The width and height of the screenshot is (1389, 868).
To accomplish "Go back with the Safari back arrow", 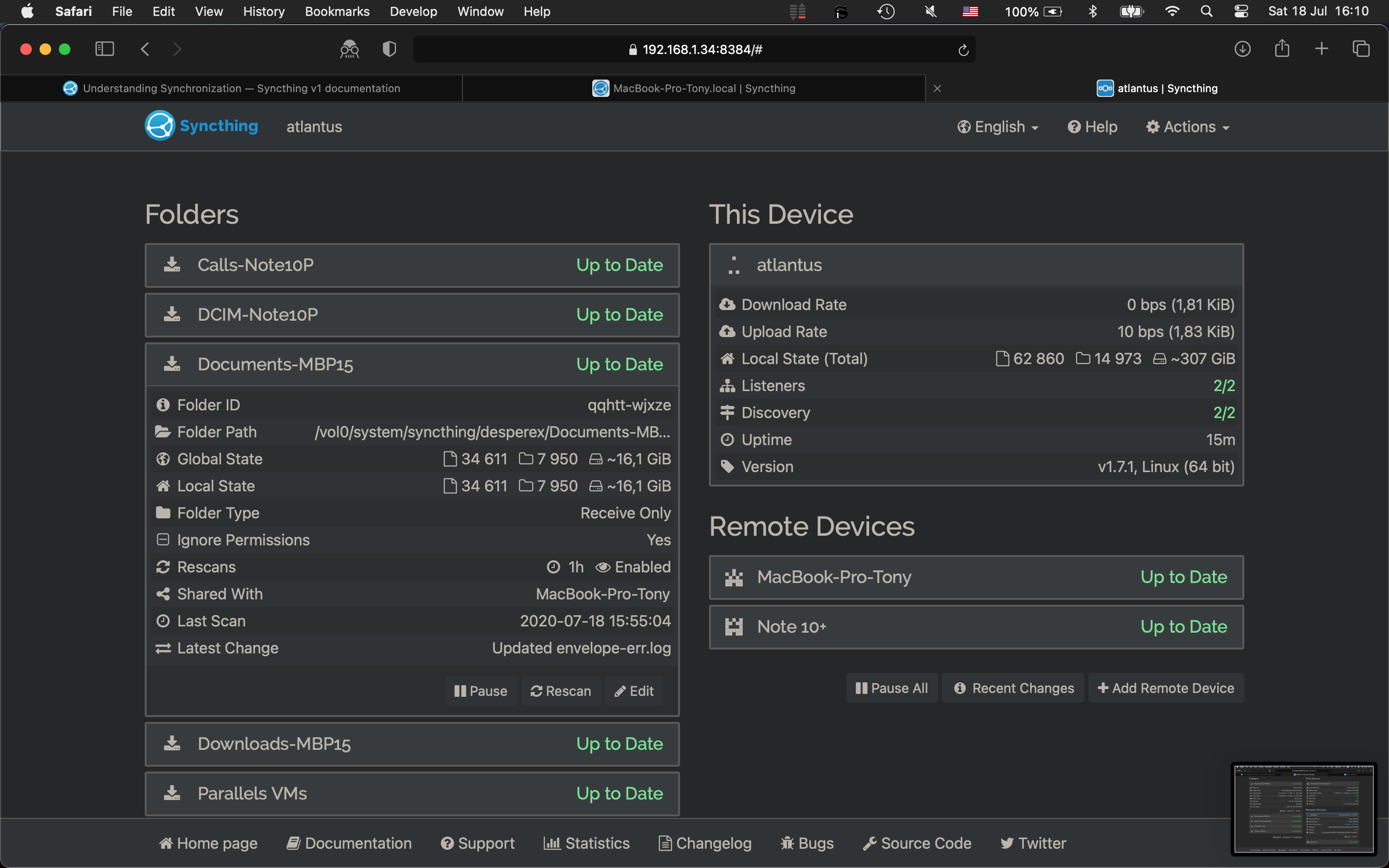I will pos(145,49).
